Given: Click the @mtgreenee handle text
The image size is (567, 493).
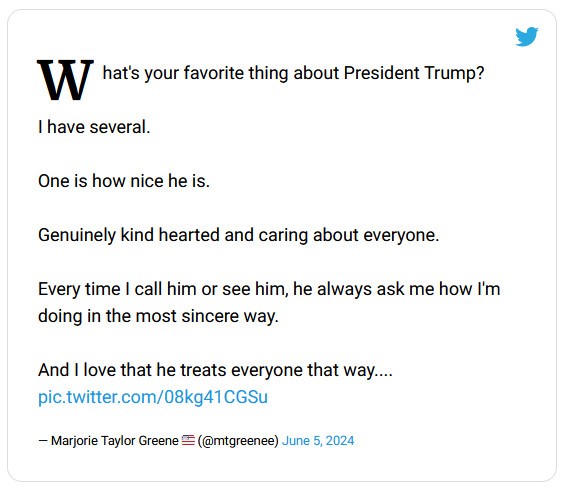Looking at the screenshot, I should click(x=238, y=441).
